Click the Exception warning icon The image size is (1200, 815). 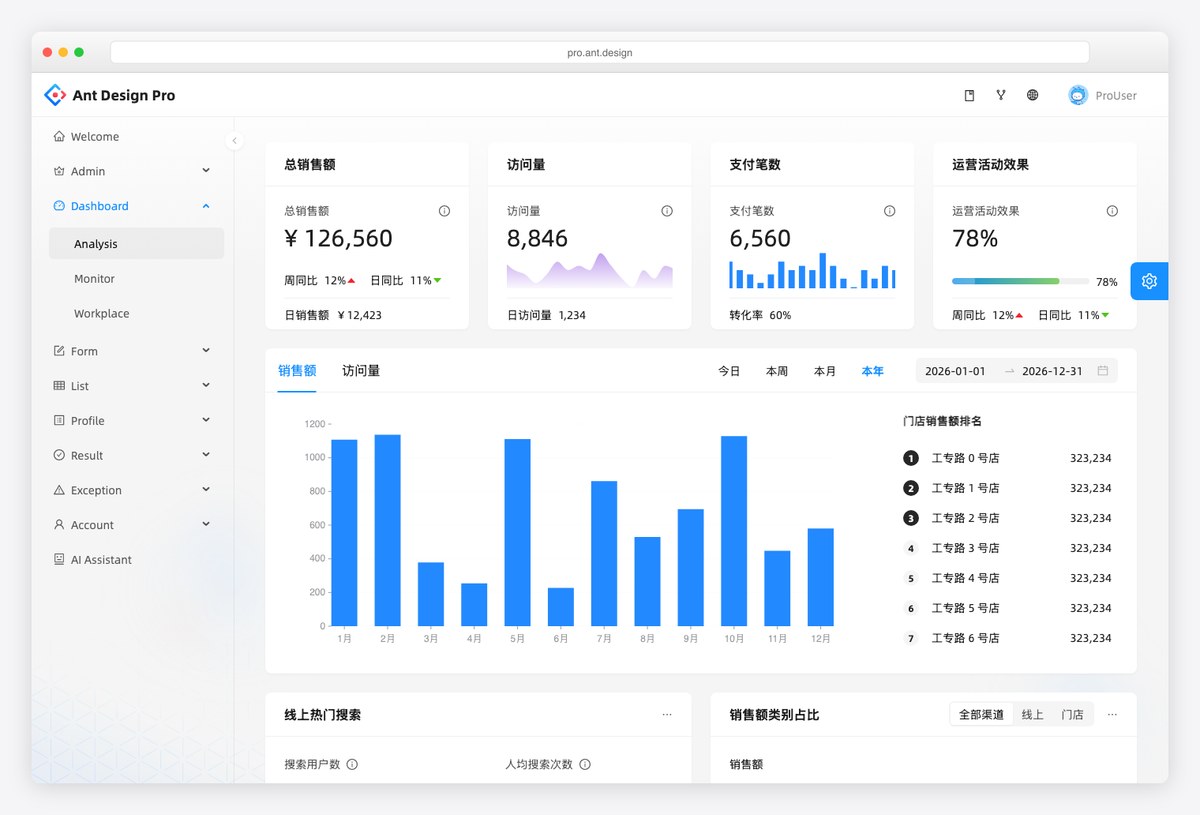point(59,490)
